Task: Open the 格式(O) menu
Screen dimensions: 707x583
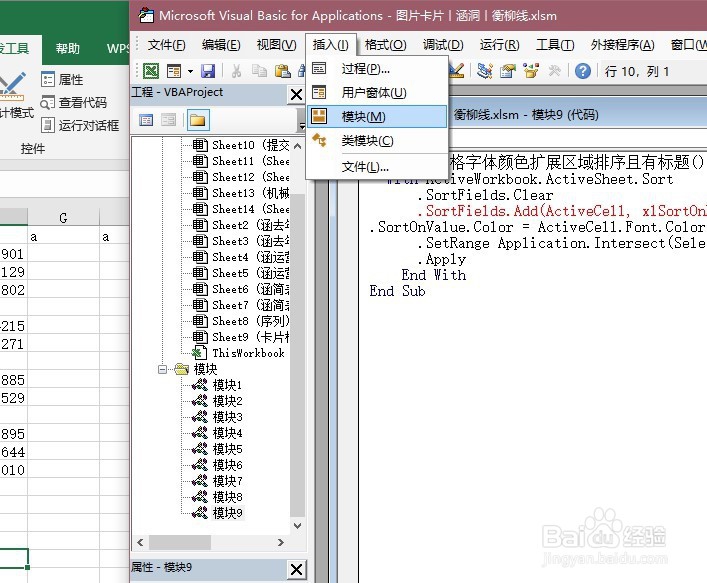Action: coord(386,45)
